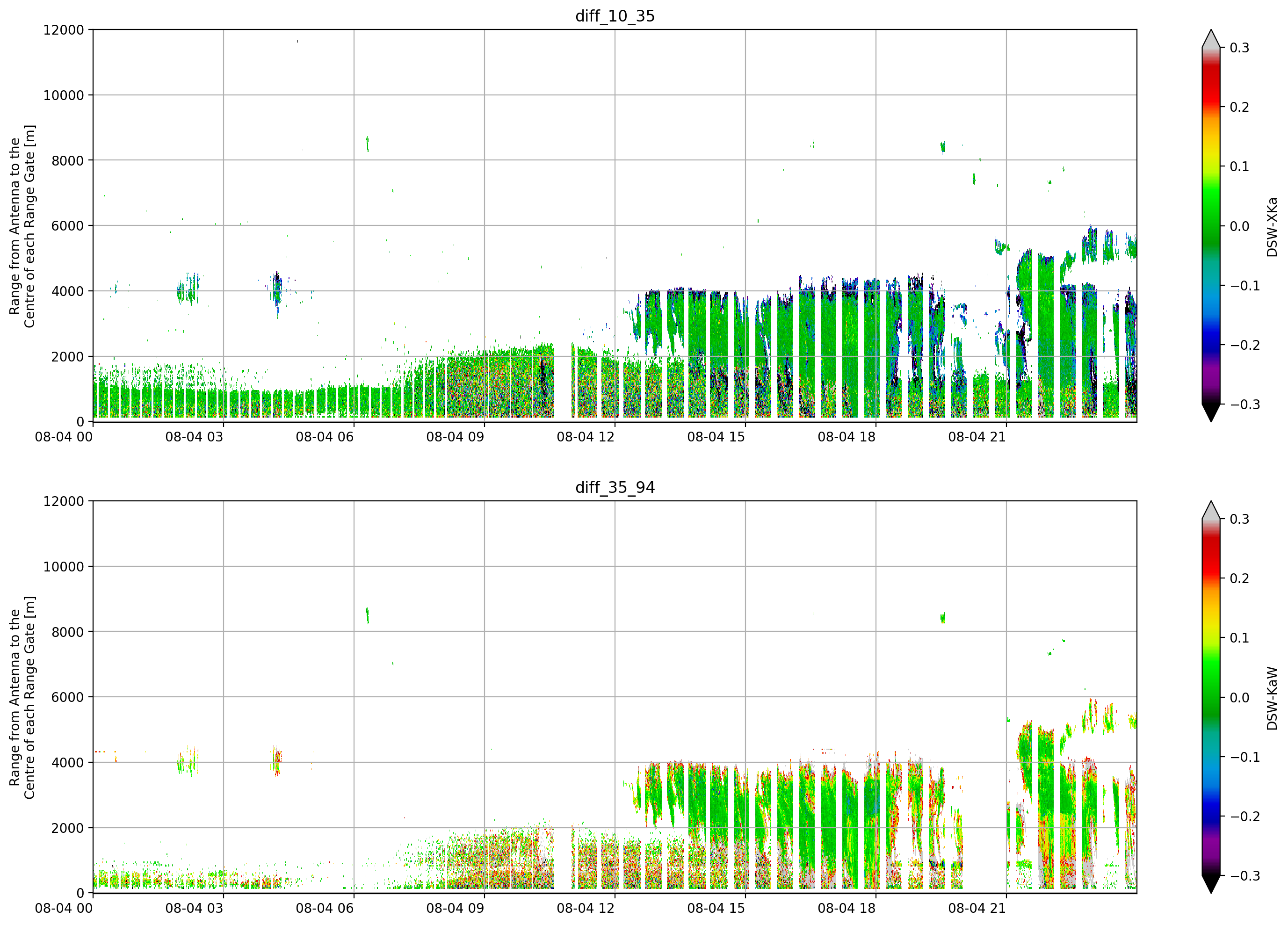
Task: Click the "diff_10_35" plot title
Action: pos(615,16)
